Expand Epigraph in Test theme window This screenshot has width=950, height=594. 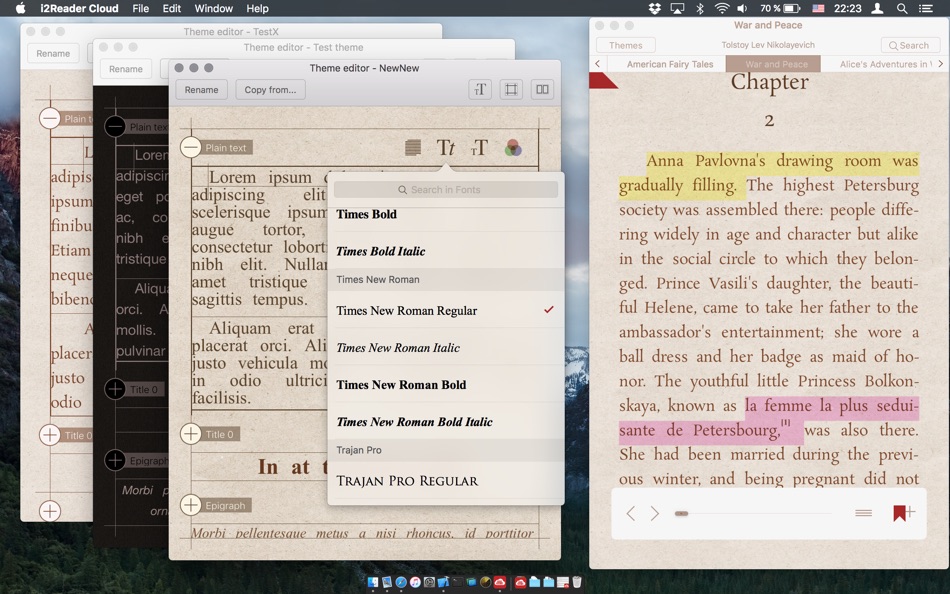click(115, 460)
